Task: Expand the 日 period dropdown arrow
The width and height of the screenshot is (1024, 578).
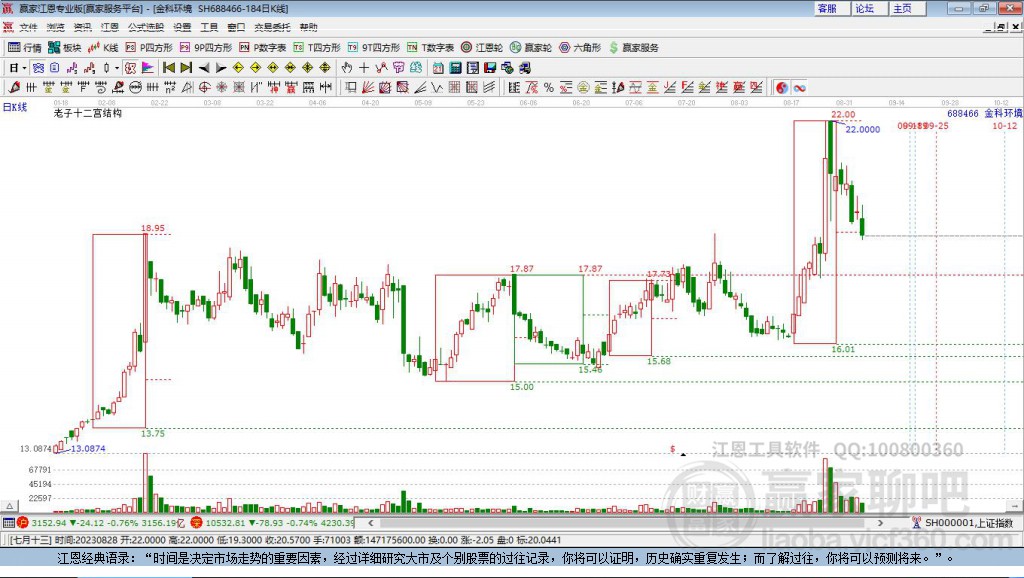Action: (x=24, y=67)
